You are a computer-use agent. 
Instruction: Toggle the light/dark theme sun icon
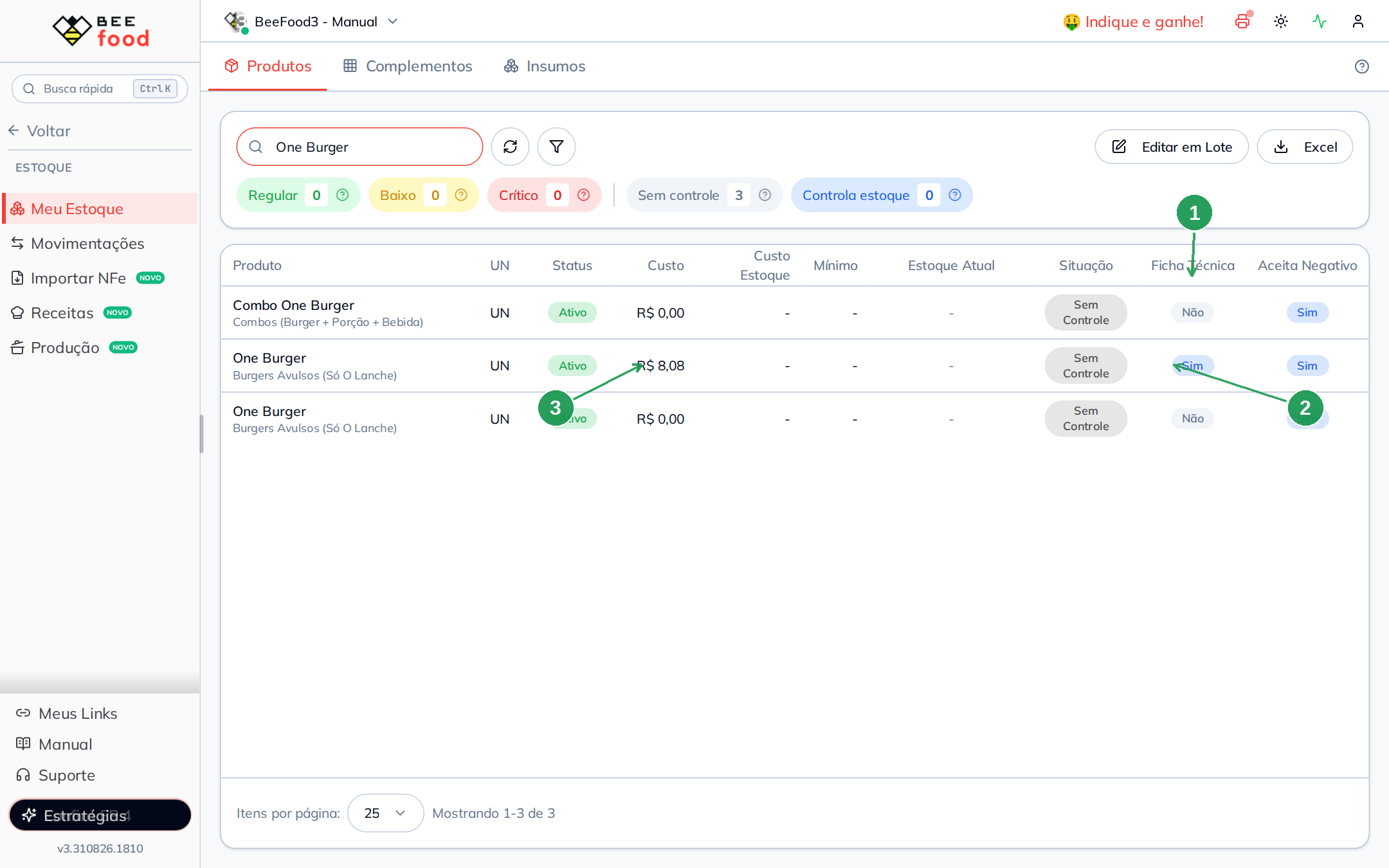[1281, 21]
